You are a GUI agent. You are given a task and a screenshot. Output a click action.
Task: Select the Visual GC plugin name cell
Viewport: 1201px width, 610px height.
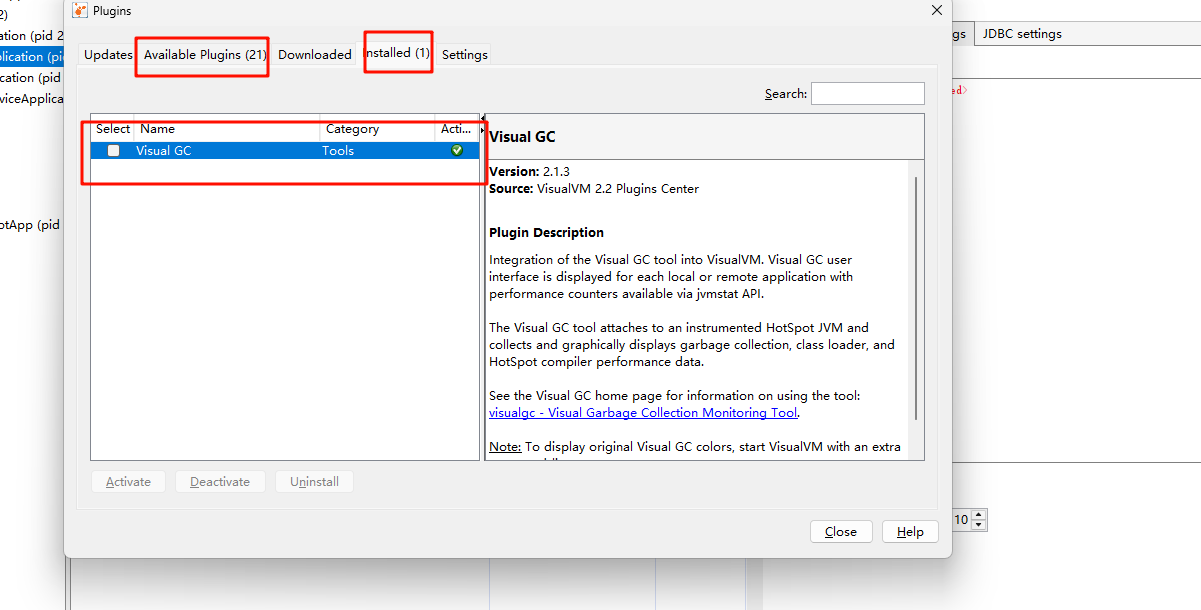[x=227, y=151]
